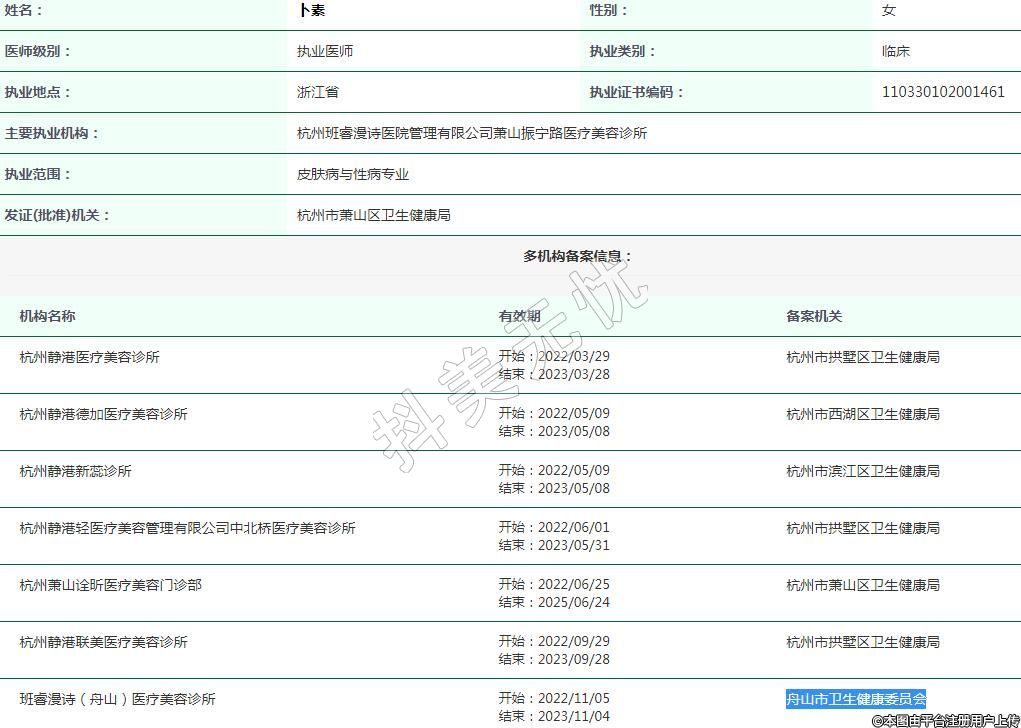Click the 杭州静港德加医疗美容诊所 institution entry

[x=103, y=414]
